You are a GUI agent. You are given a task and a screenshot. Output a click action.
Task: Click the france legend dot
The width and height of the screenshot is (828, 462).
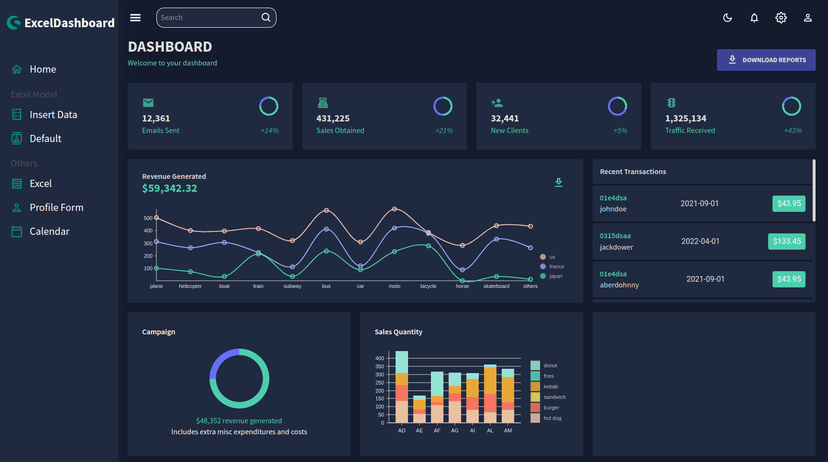pyautogui.click(x=542, y=267)
